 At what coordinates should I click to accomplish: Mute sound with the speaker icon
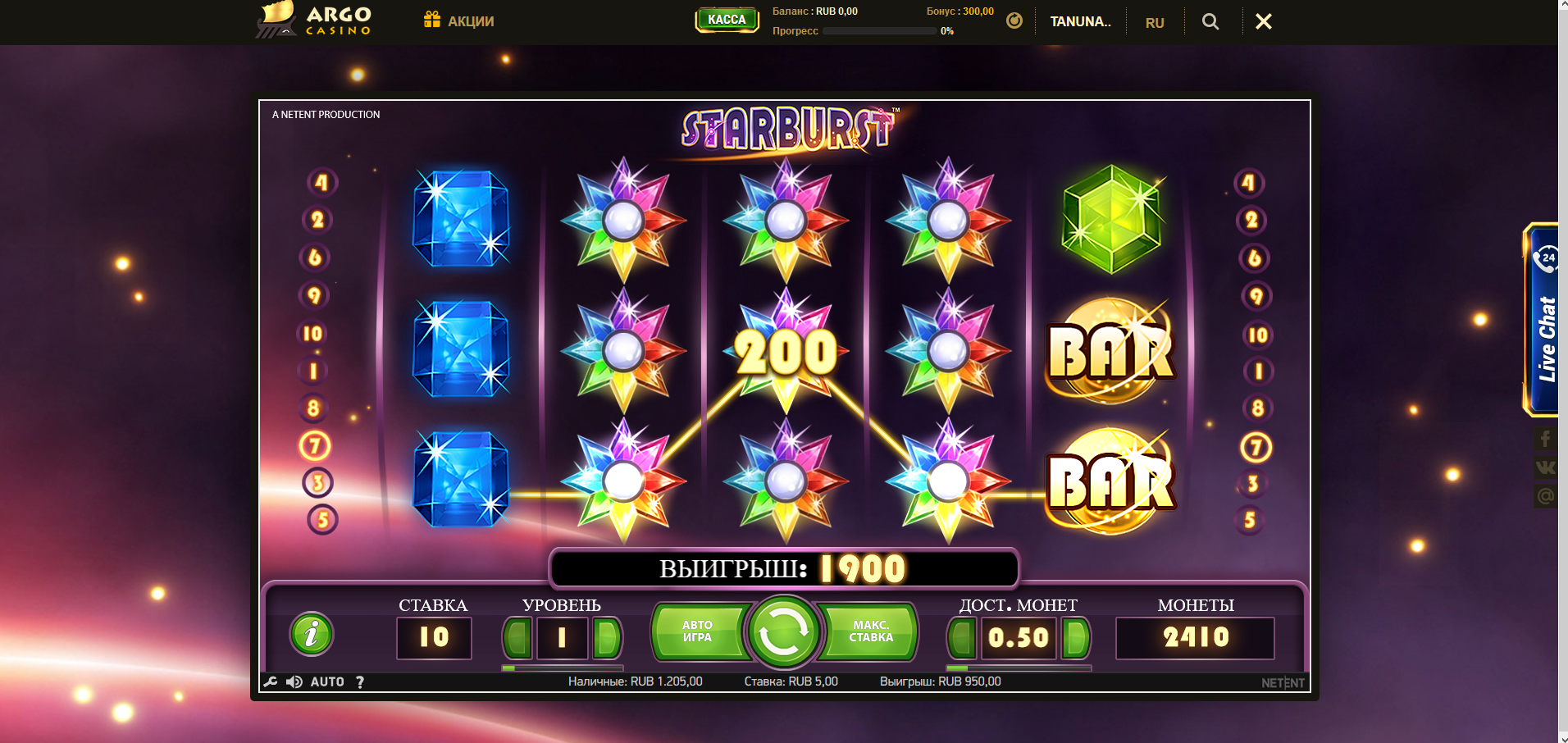click(294, 681)
